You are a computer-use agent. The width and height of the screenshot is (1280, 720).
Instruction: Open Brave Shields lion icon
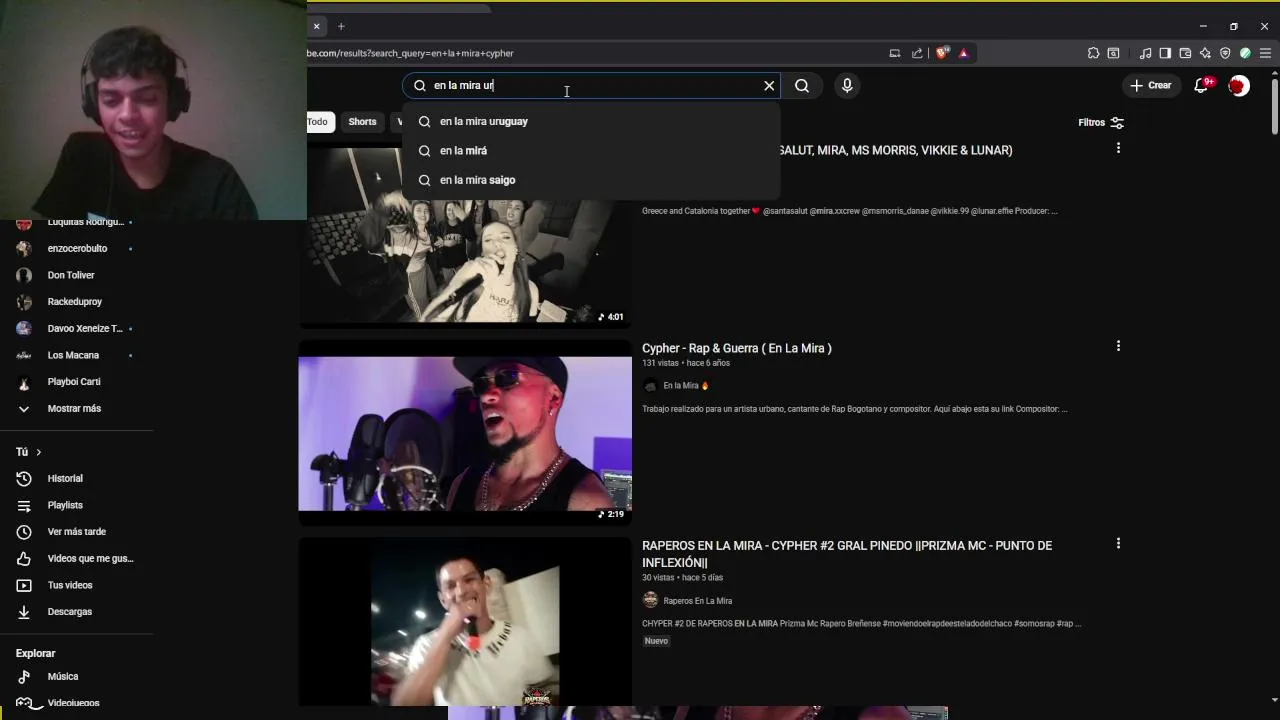pyautogui.click(x=942, y=53)
